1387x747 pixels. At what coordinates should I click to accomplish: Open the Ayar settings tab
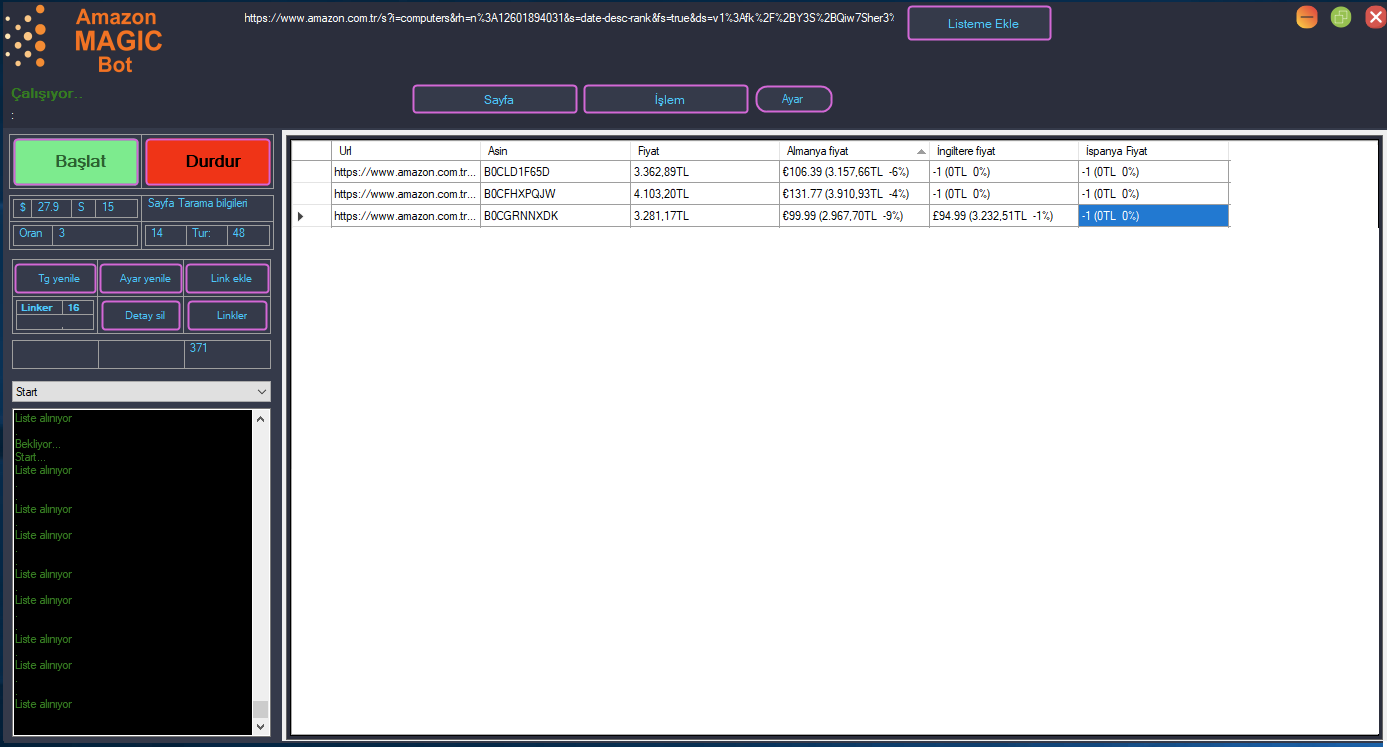coord(794,99)
